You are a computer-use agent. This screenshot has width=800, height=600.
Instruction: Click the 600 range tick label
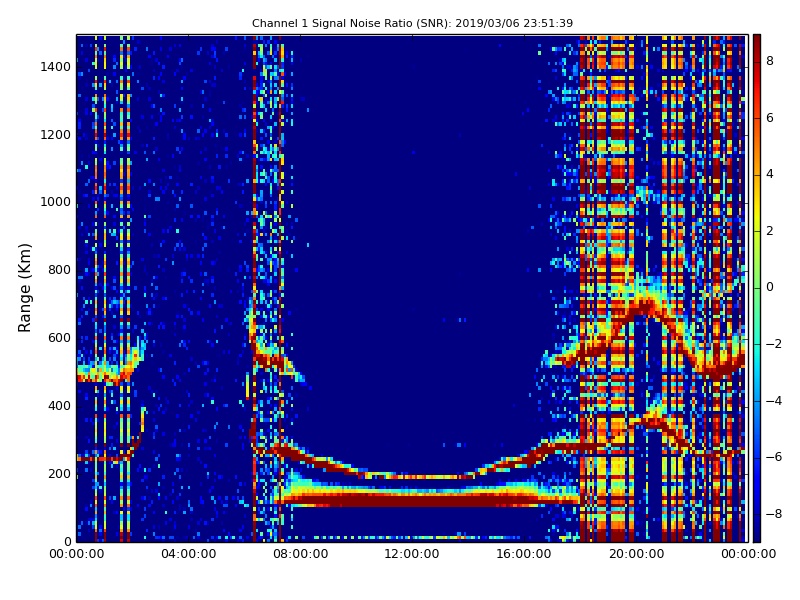pyautogui.click(x=59, y=338)
